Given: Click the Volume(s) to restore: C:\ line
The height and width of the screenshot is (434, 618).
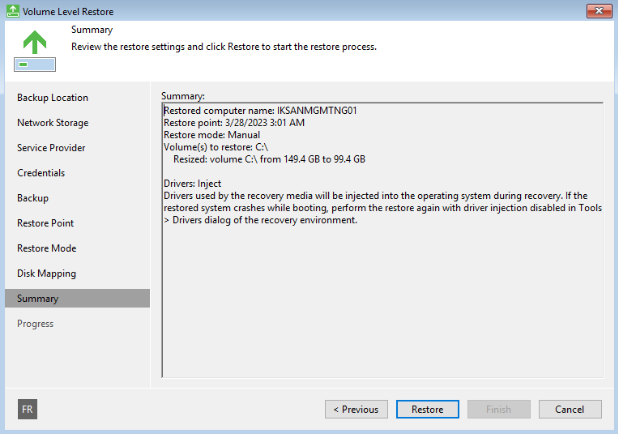Looking at the screenshot, I should coord(216,147).
